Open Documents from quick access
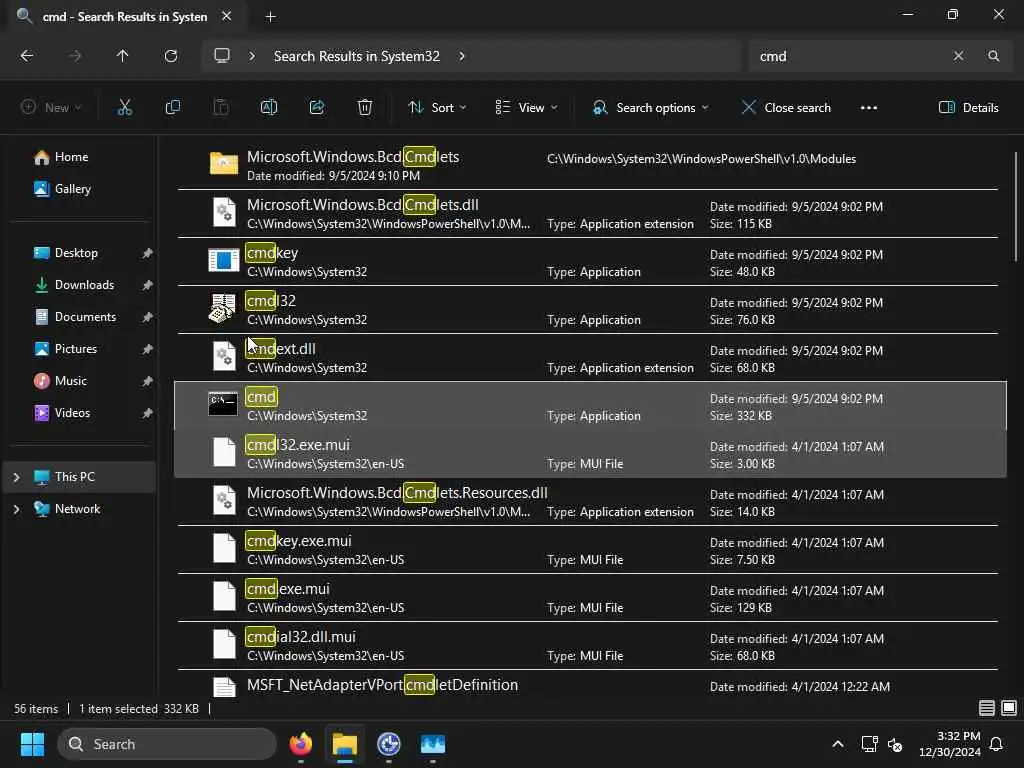Image resolution: width=1024 pixels, height=768 pixels. tap(85, 317)
